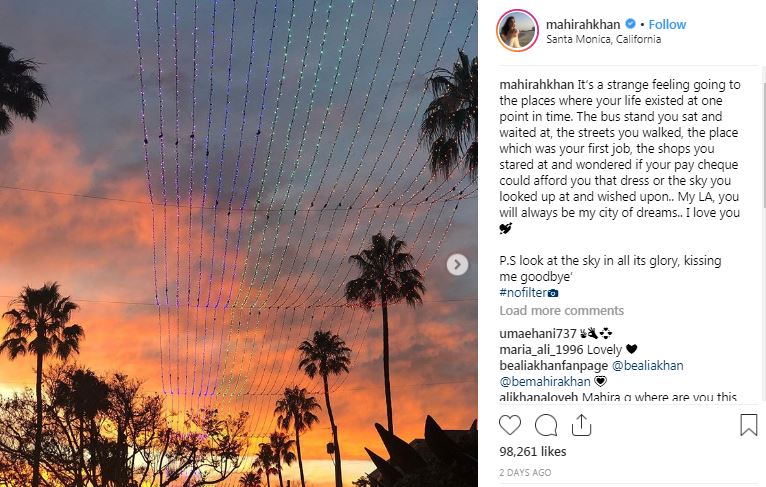Open the #nofilter hashtag
This screenshot has height=487, width=766.
528,292
